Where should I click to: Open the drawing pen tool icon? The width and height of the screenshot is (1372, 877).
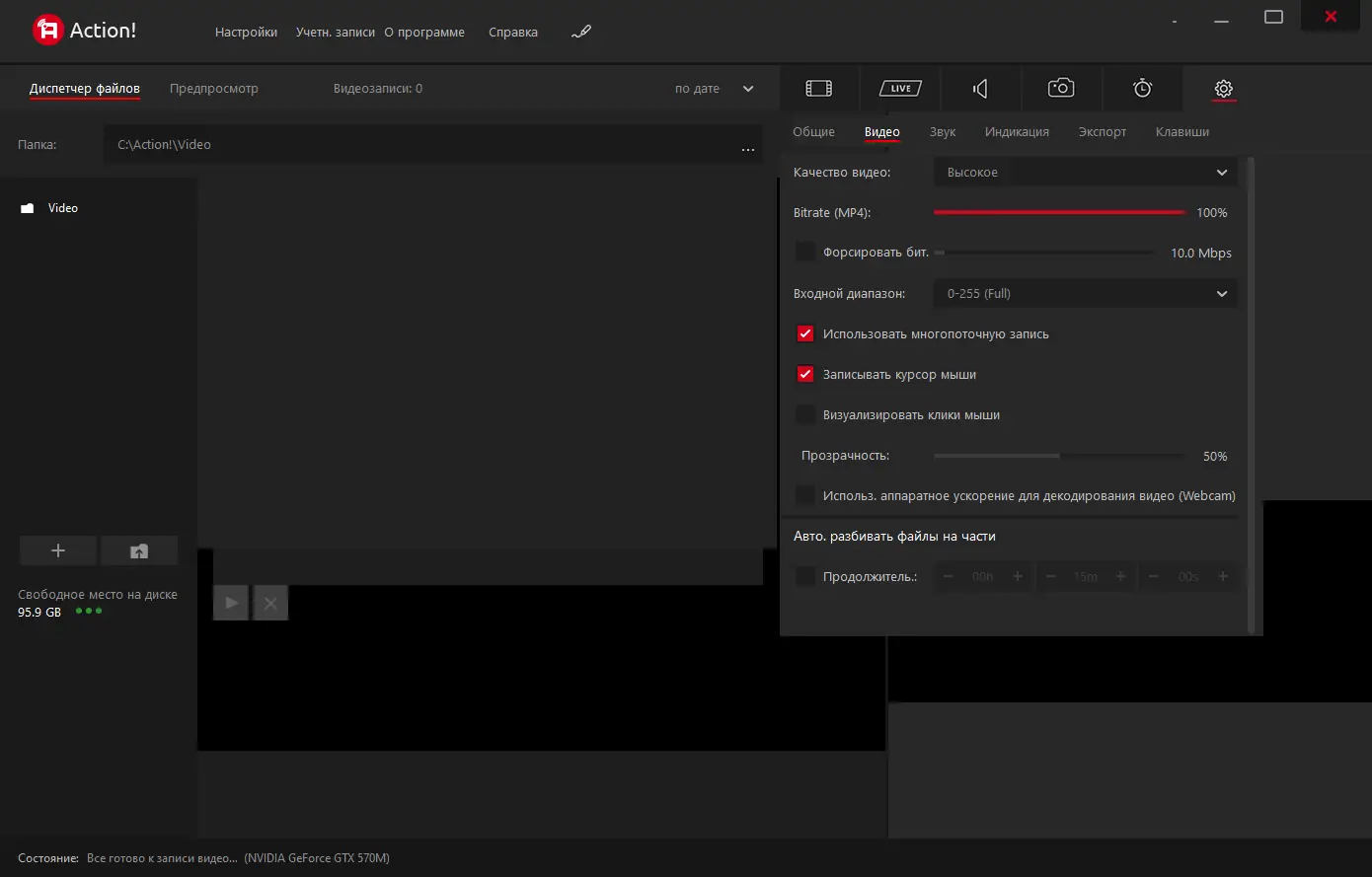click(581, 32)
